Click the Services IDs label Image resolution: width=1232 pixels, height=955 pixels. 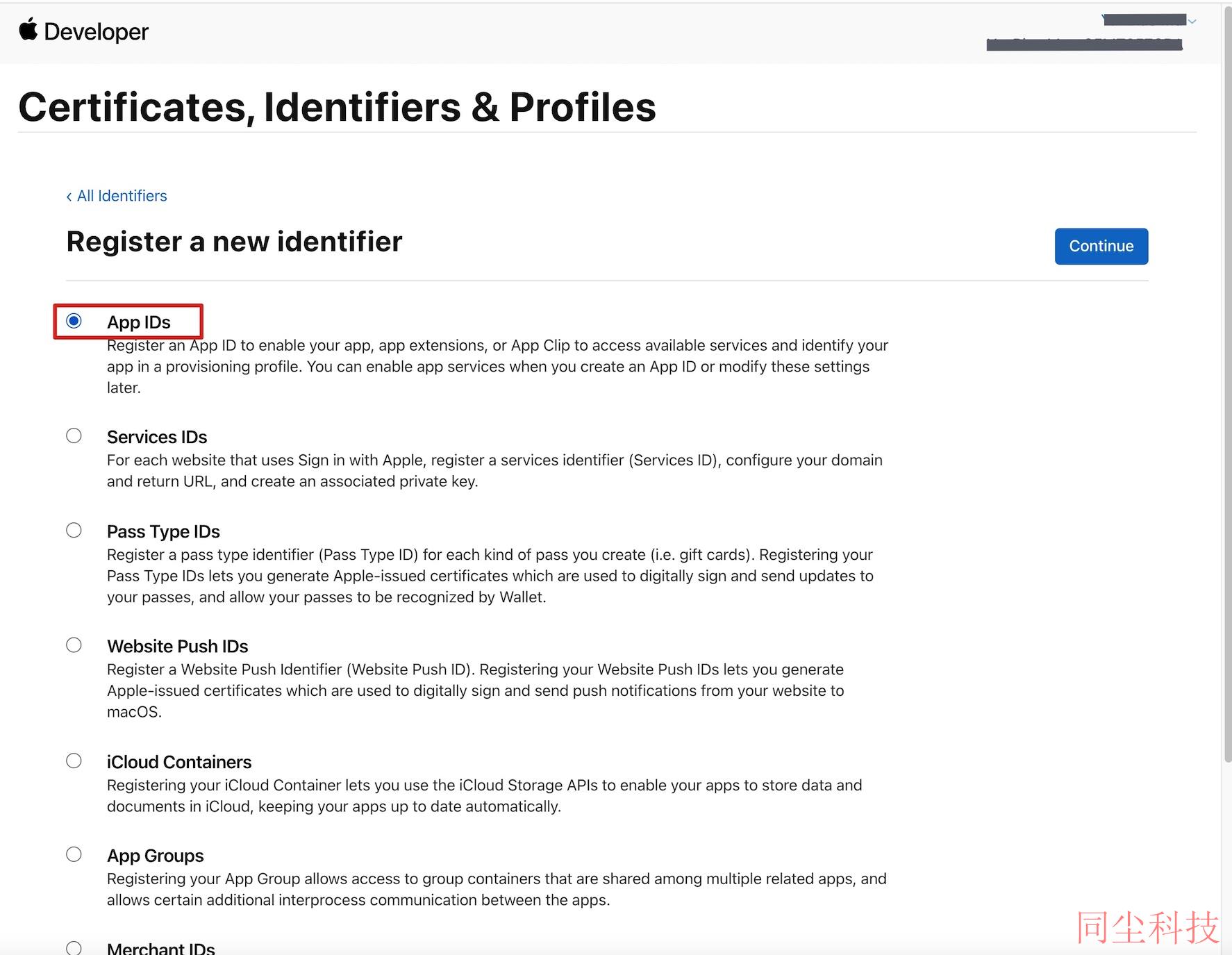point(157,437)
